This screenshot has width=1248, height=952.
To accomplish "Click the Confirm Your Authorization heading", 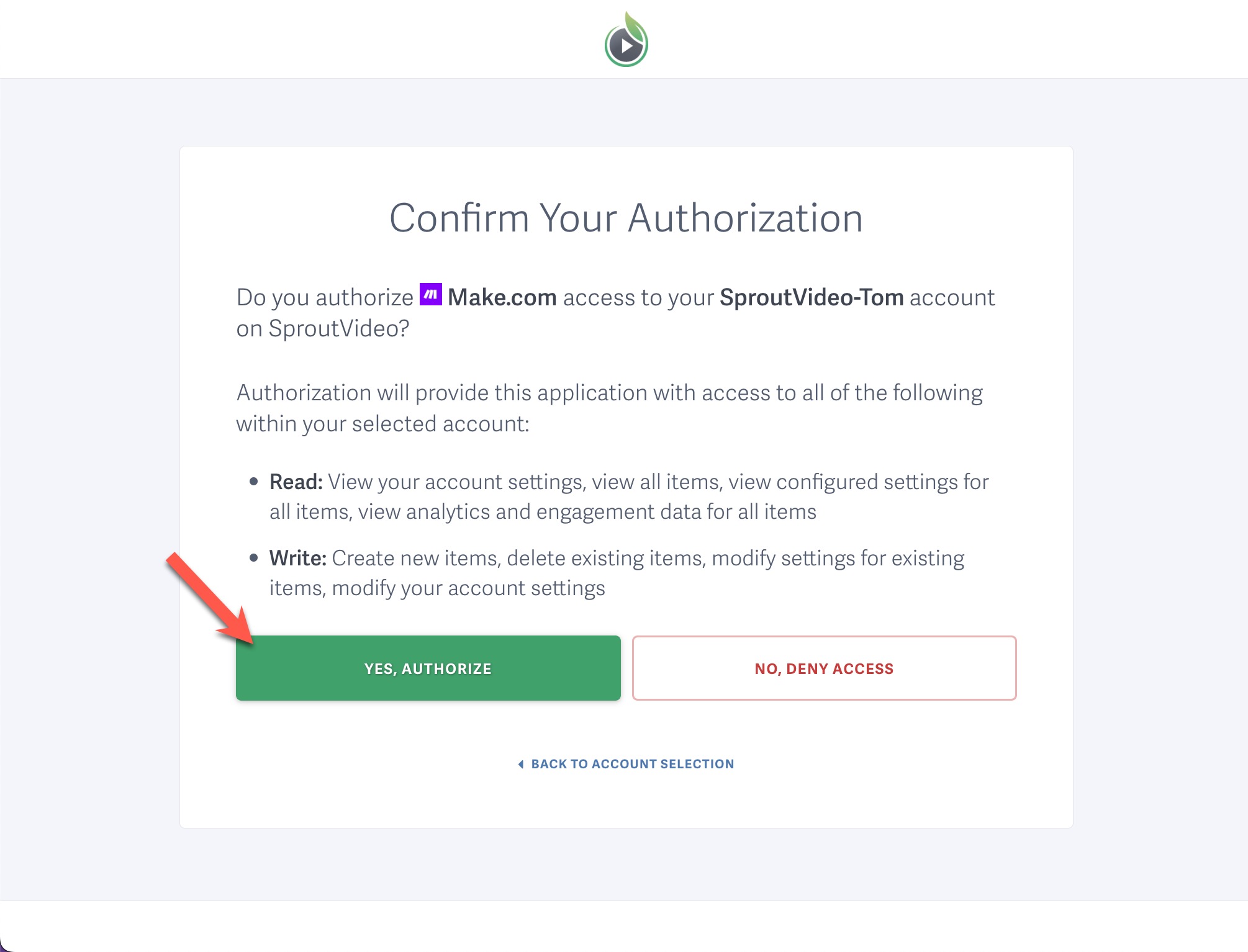I will [x=626, y=217].
